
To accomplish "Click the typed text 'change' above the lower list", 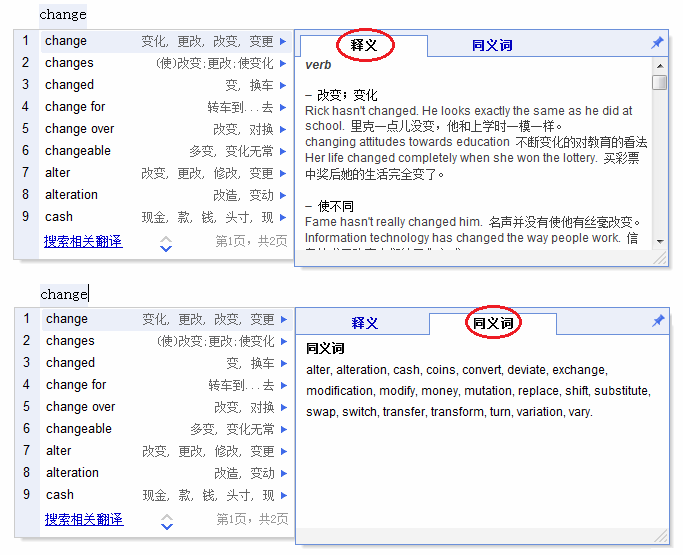I will [x=64, y=294].
